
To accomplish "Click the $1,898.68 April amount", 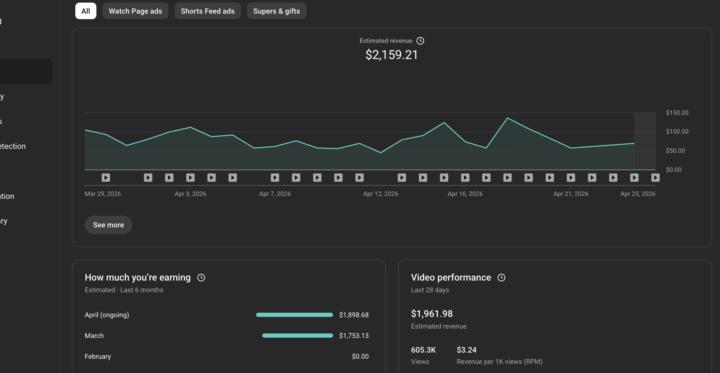I will [x=354, y=315].
